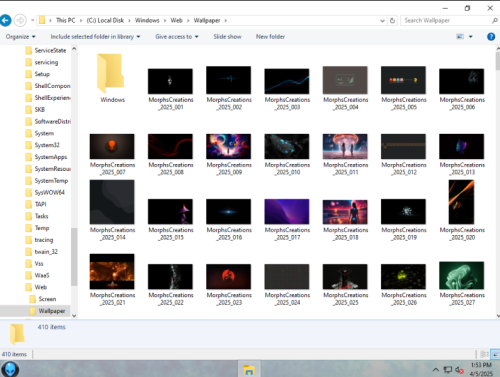Click the New folder button

pyautogui.click(x=270, y=37)
